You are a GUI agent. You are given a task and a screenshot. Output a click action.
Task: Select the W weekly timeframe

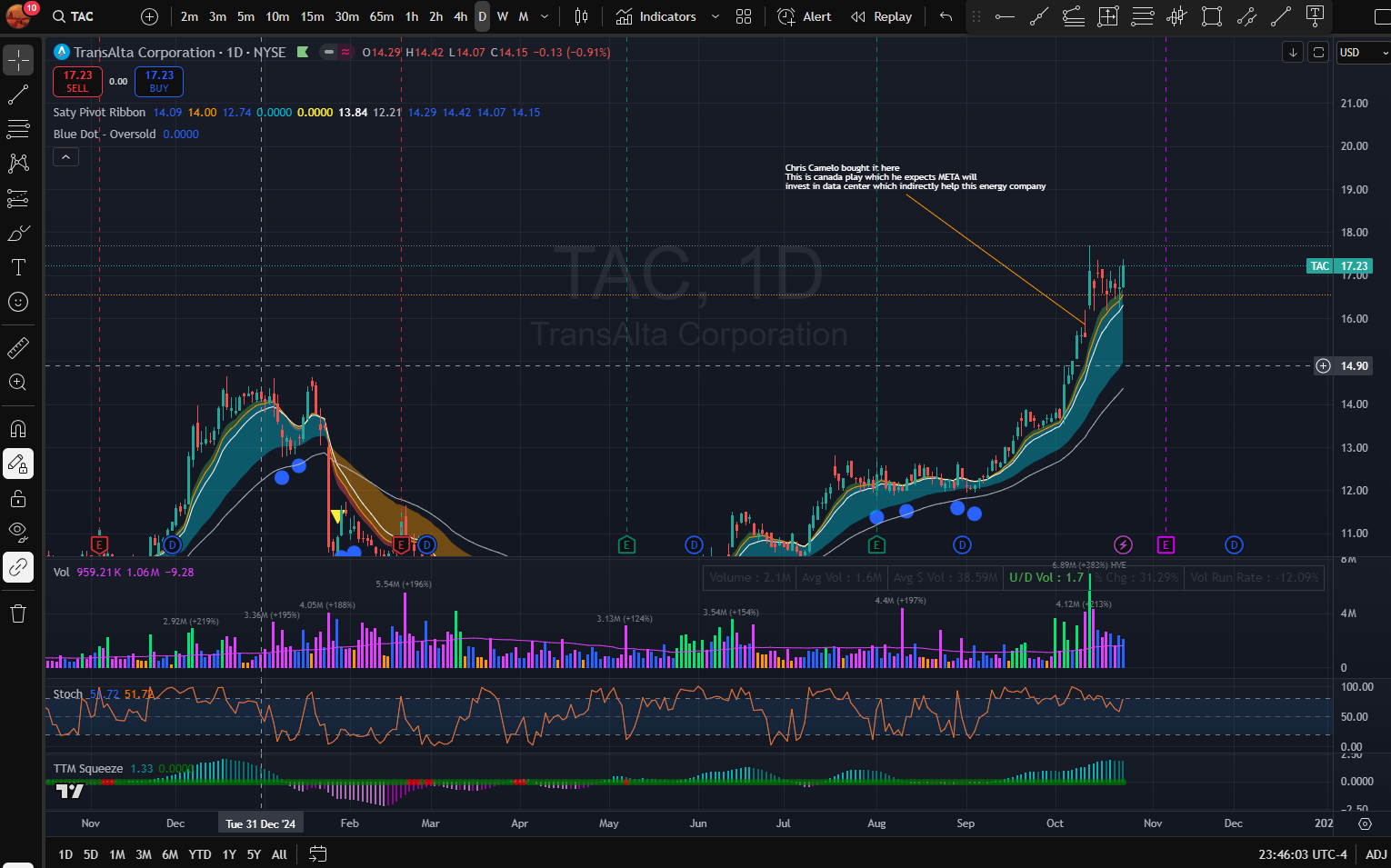pyautogui.click(x=503, y=16)
